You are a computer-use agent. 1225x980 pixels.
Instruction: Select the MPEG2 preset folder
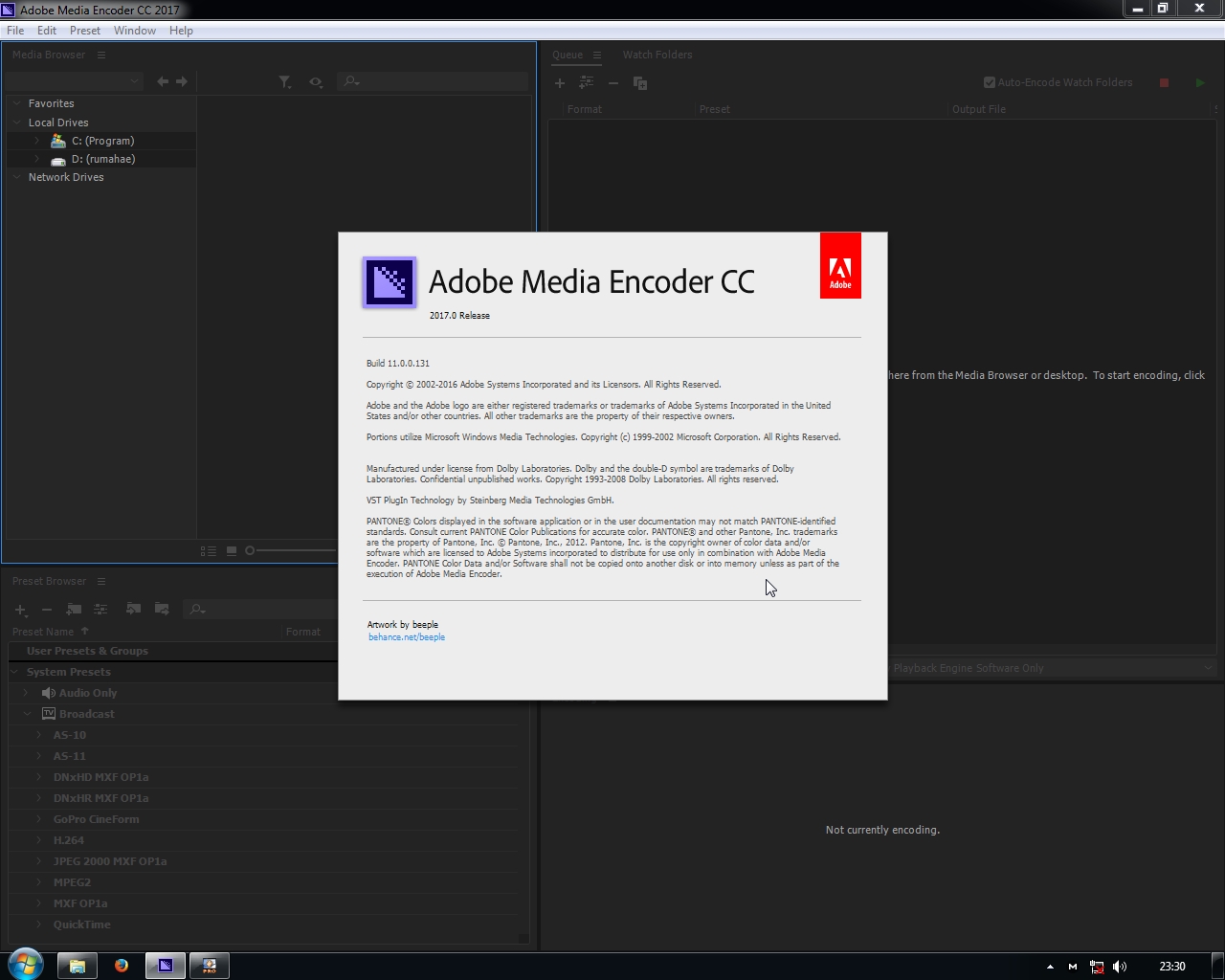[73, 882]
